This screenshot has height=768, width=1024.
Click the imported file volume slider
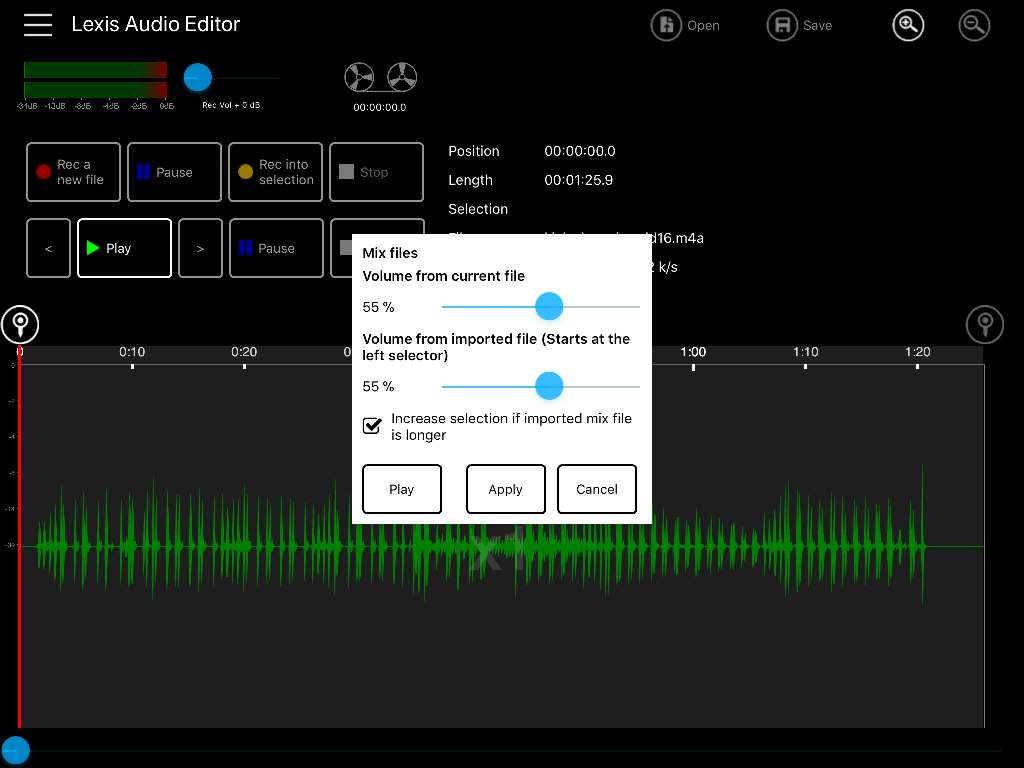point(541,386)
